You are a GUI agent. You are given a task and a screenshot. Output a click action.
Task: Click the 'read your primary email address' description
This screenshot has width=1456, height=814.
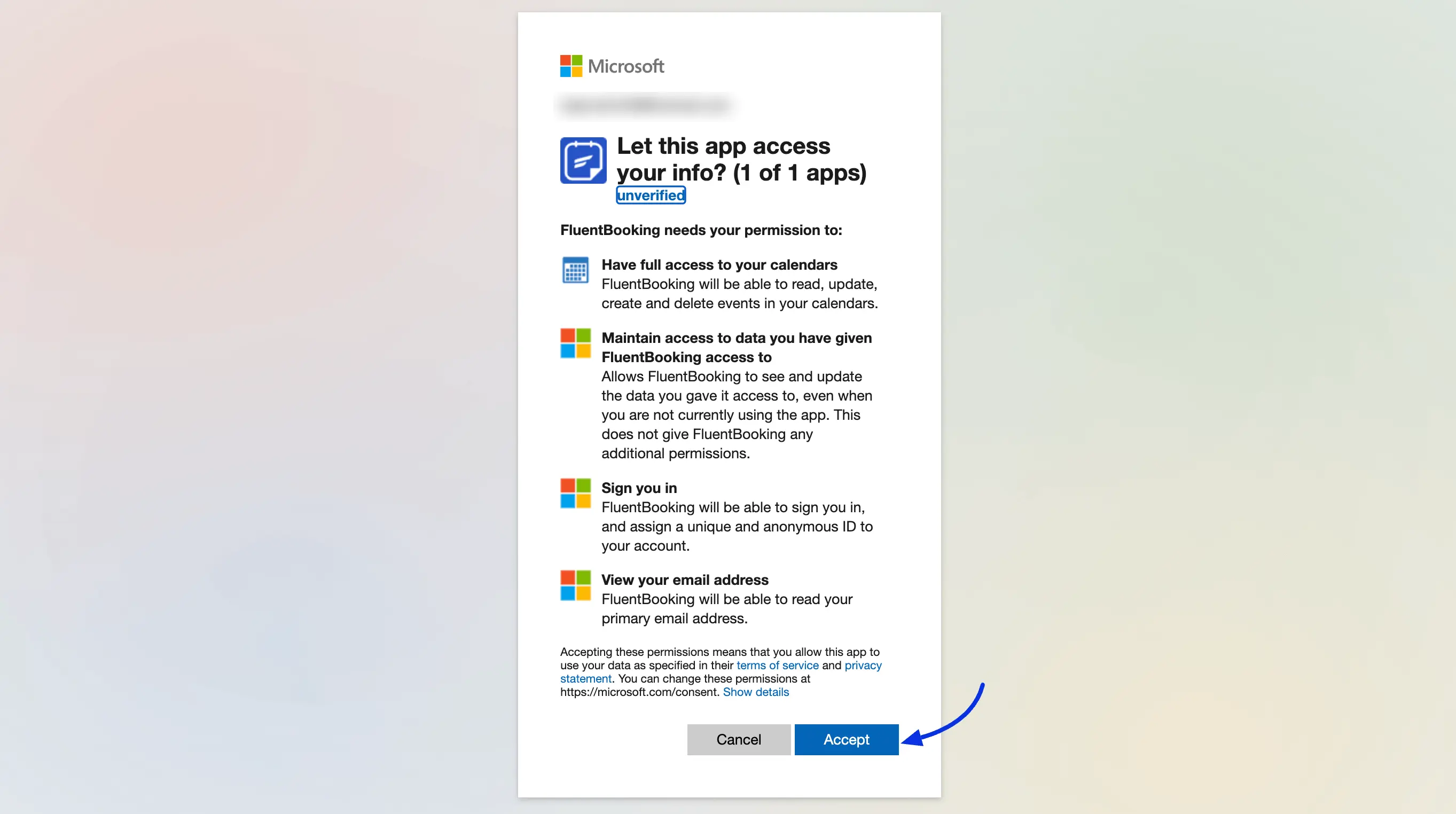tap(727, 609)
